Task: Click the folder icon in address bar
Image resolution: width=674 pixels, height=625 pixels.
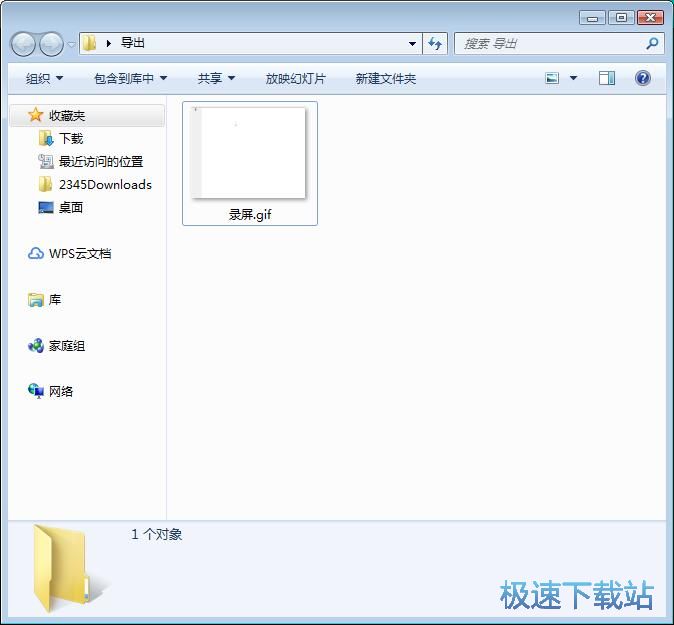Action: [x=89, y=43]
